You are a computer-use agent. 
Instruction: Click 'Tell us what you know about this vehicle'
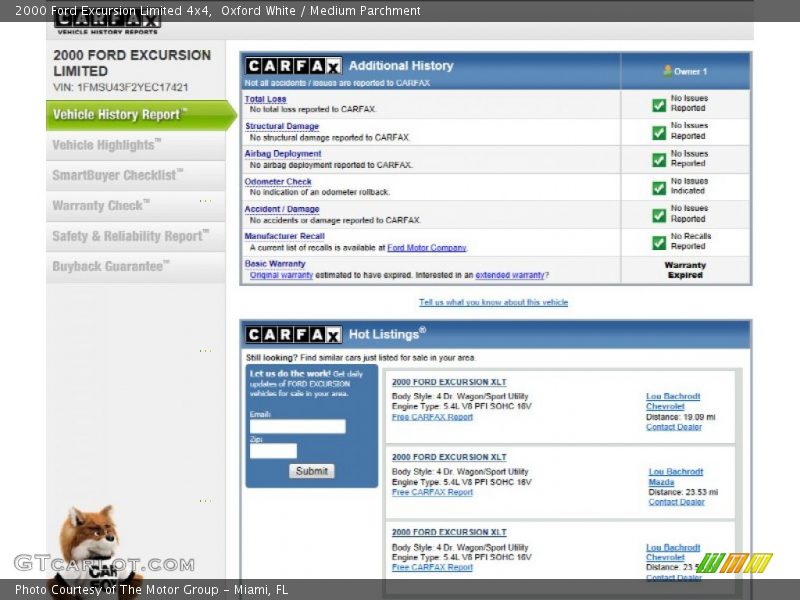(x=493, y=303)
